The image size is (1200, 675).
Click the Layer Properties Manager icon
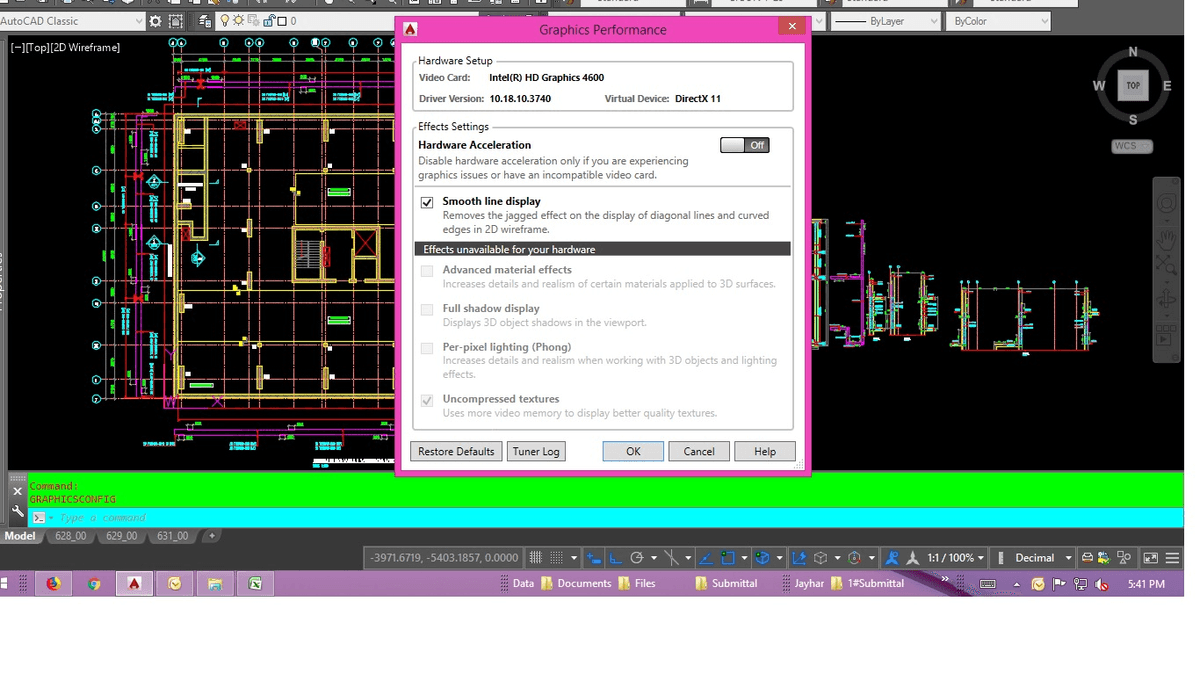[205, 21]
